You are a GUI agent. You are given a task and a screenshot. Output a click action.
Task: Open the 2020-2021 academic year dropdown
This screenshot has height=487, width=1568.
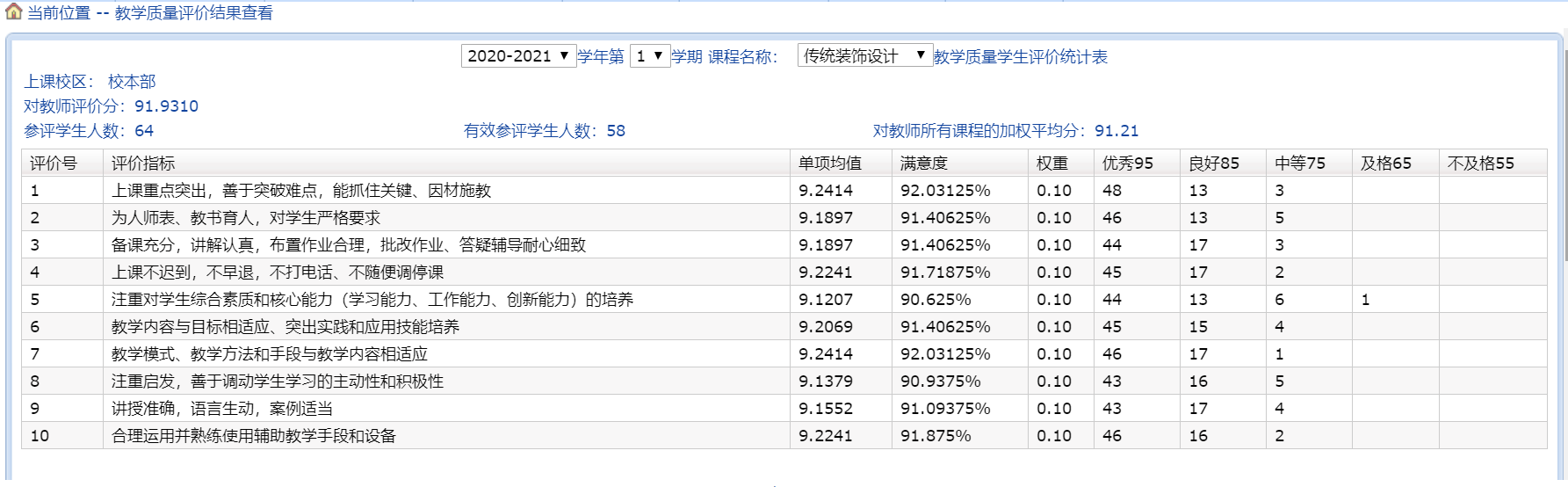518,56
